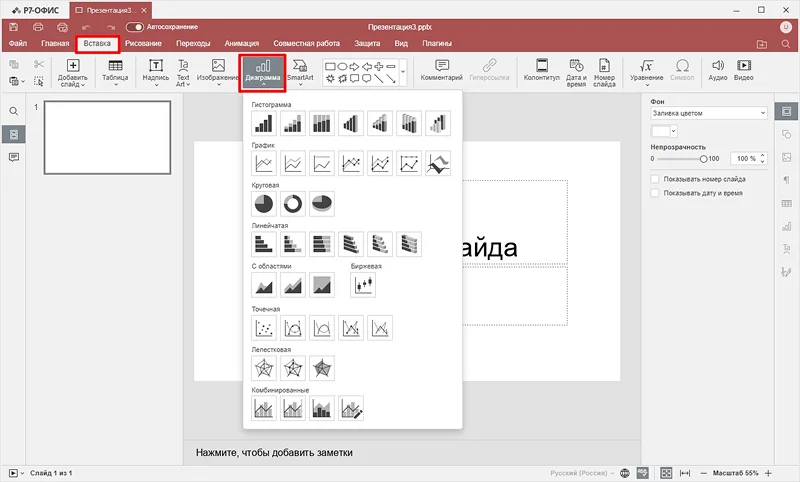
Task: Switch to Рисование tab
Action: point(143,43)
